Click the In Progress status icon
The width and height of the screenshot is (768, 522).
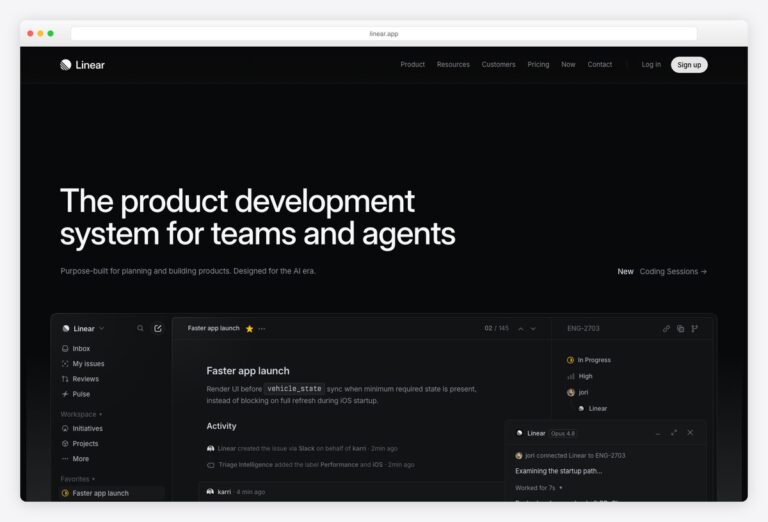pyautogui.click(x=570, y=360)
